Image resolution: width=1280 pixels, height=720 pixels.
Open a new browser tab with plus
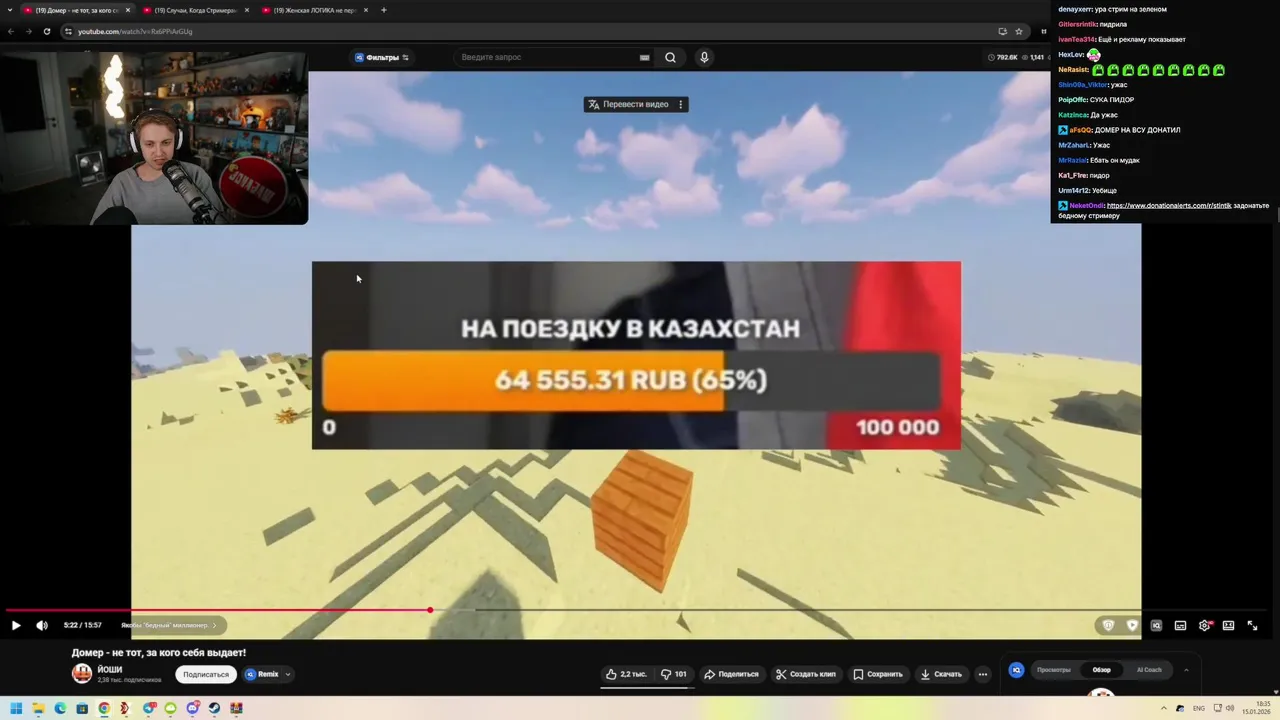(x=384, y=10)
